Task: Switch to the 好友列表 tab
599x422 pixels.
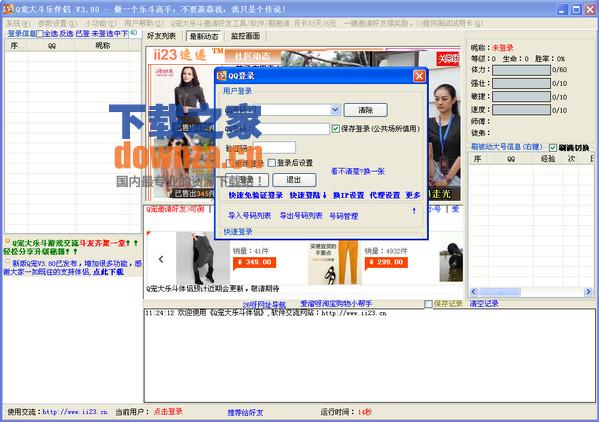Action: click(x=161, y=36)
